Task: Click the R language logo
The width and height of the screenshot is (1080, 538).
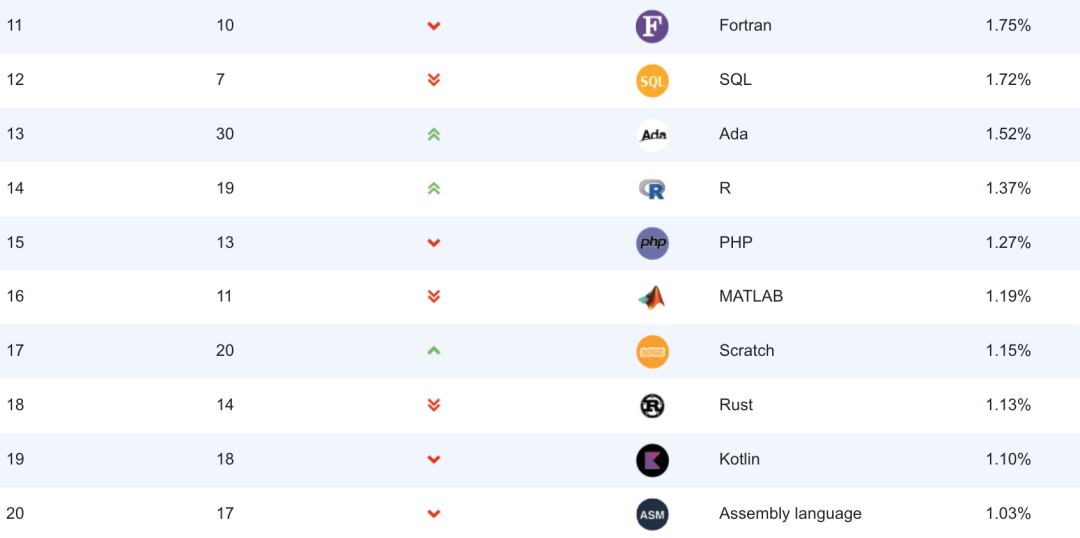Action: click(652, 189)
